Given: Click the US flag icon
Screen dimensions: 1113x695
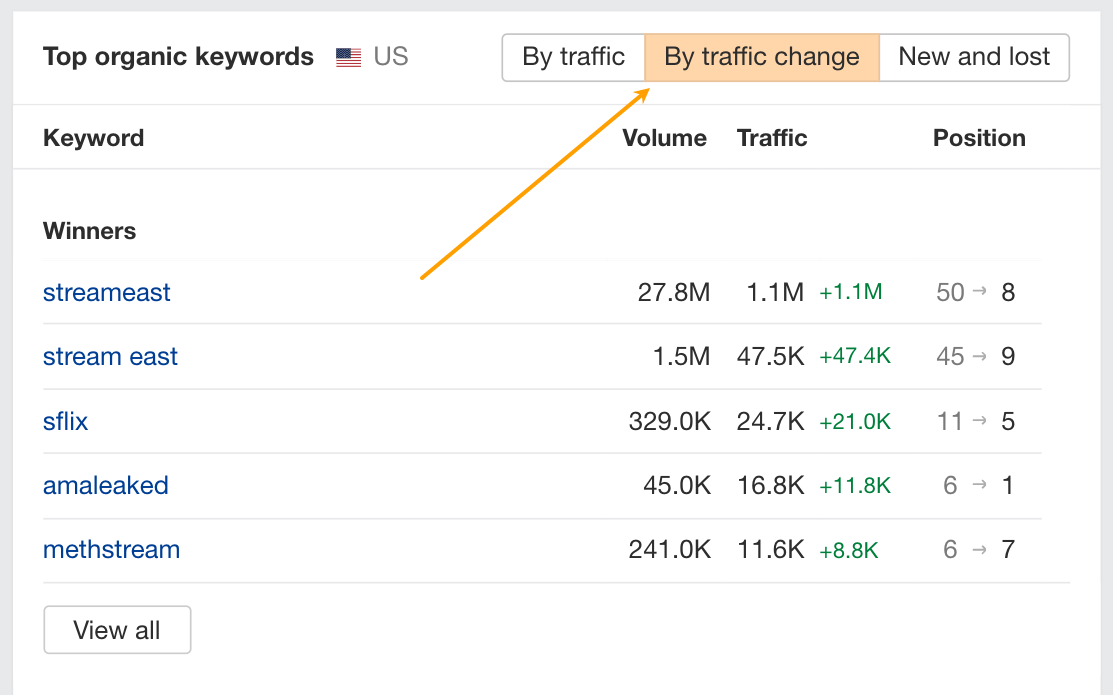Looking at the screenshot, I should click(x=348, y=57).
